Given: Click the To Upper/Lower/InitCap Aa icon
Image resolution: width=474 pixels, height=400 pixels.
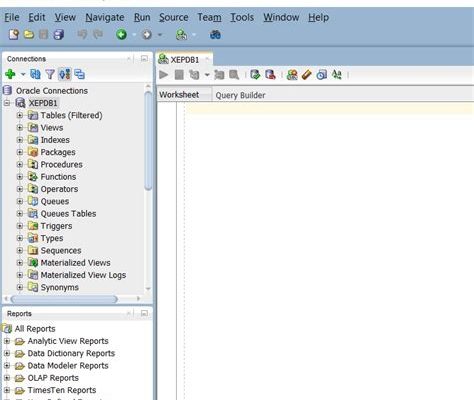Looking at the screenshot, I should coord(337,74).
